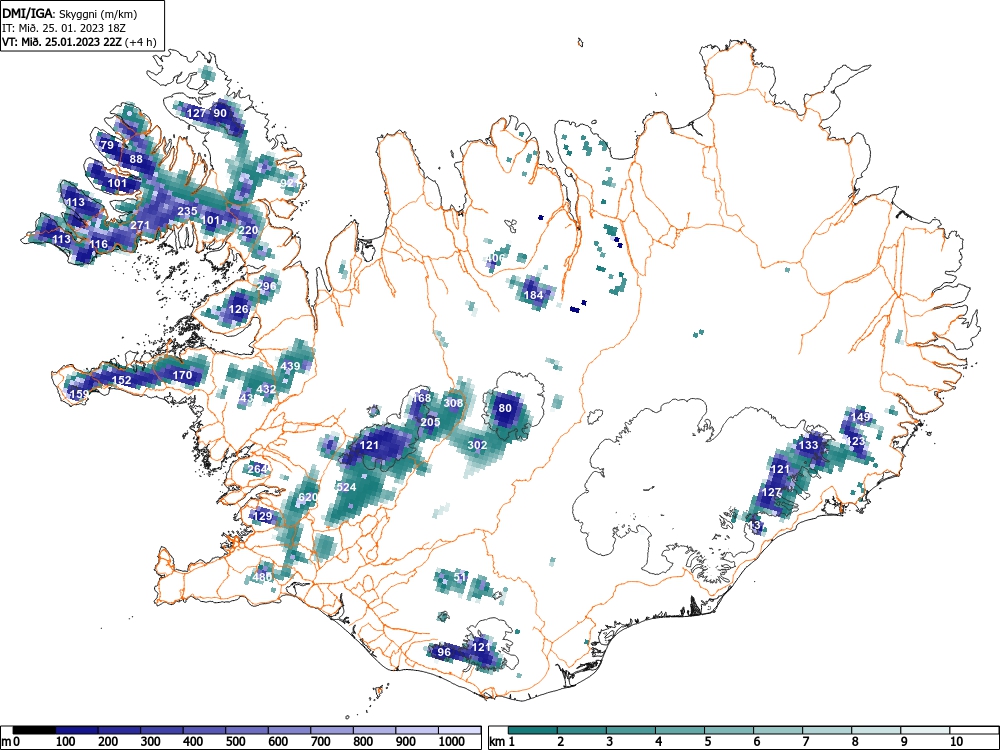Click the visibility value 524 on the map
1000x750 pixels.
346,487
